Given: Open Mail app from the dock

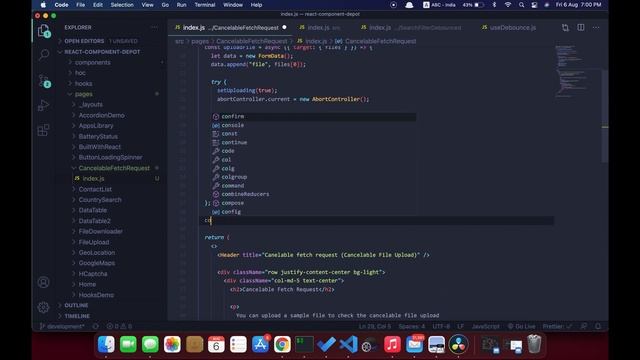Looking at the screenshot, I should (414, 344).
